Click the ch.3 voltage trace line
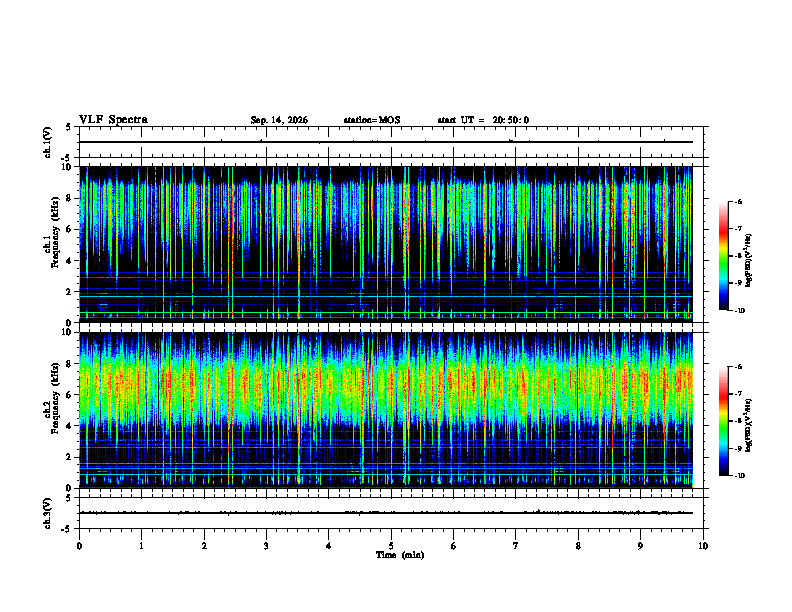792x612 pixels. click(x=386, y=513)
